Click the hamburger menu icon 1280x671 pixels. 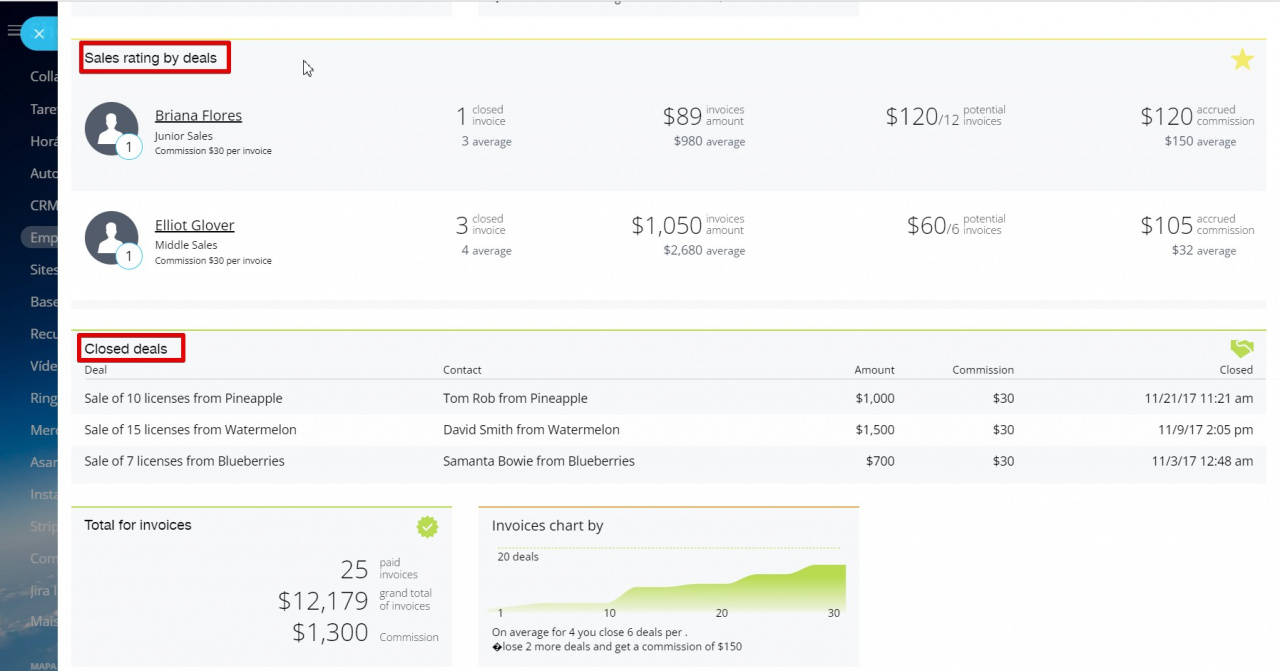click(13, 31)
